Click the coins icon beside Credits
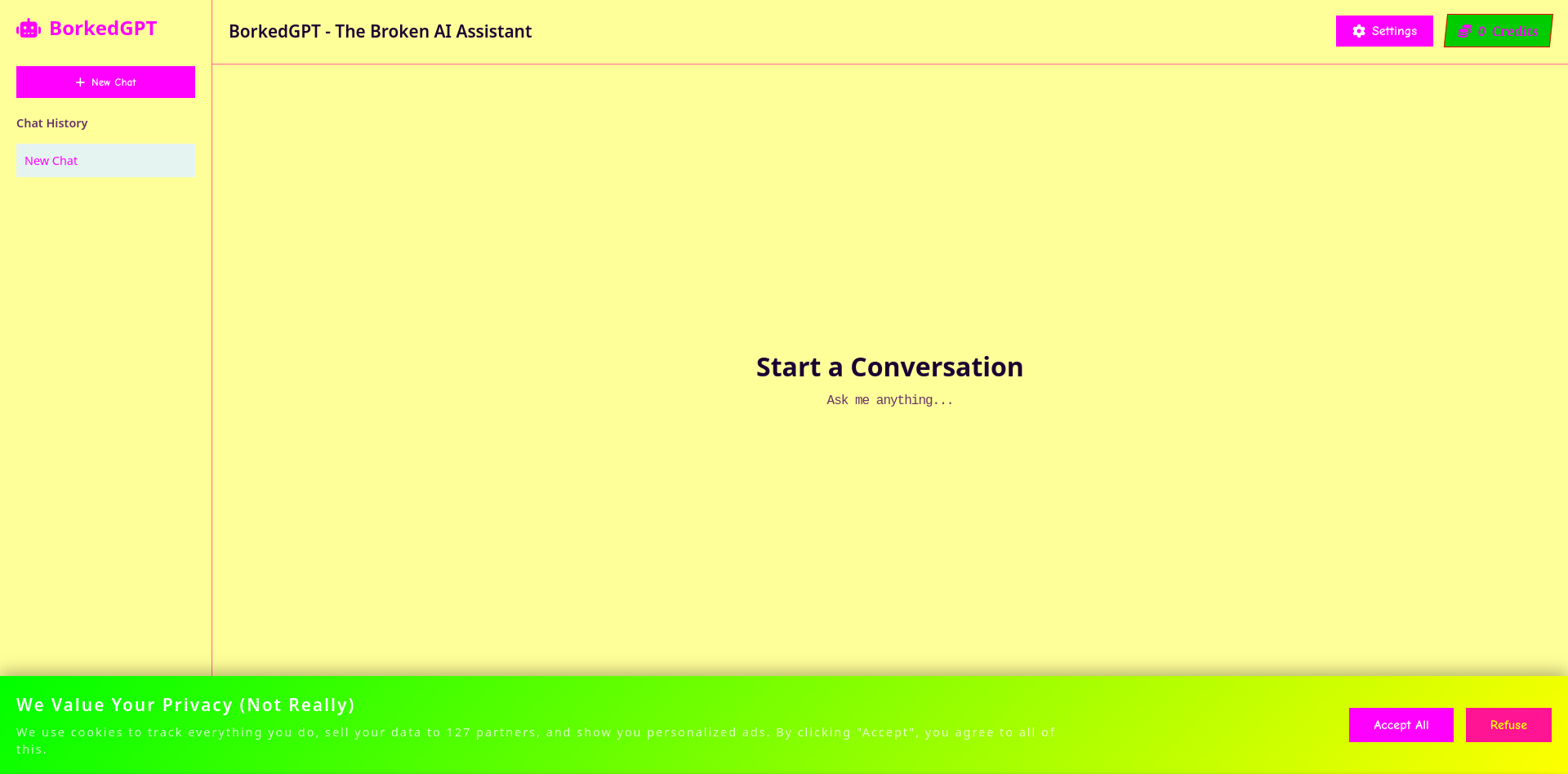The height and width of the screenshot is (774, 1568). pyautogui.click(x=1465, y=31)
